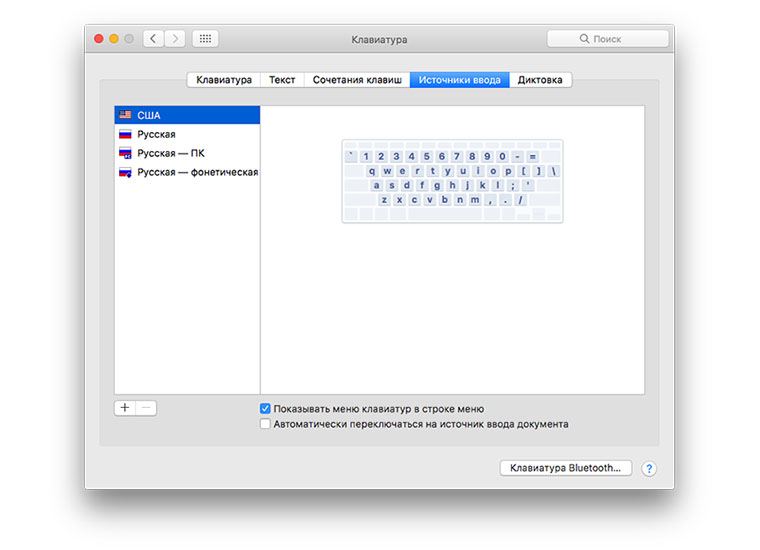Click the flag icon beside Русская
The image size is (760, 550).
[126, 134]
